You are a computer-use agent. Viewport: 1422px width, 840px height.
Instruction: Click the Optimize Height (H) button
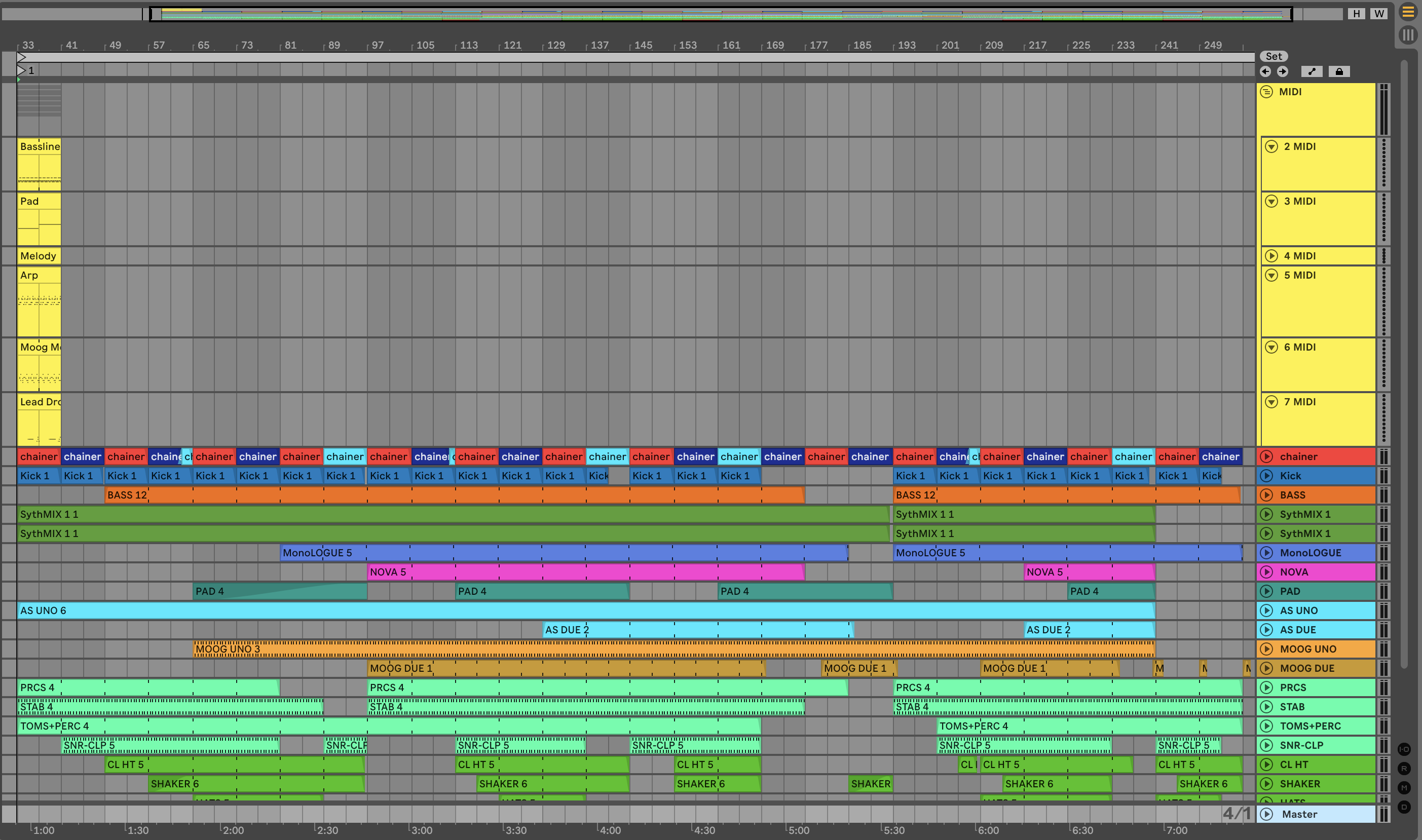pyautogui.click(x=1356, y=14)
